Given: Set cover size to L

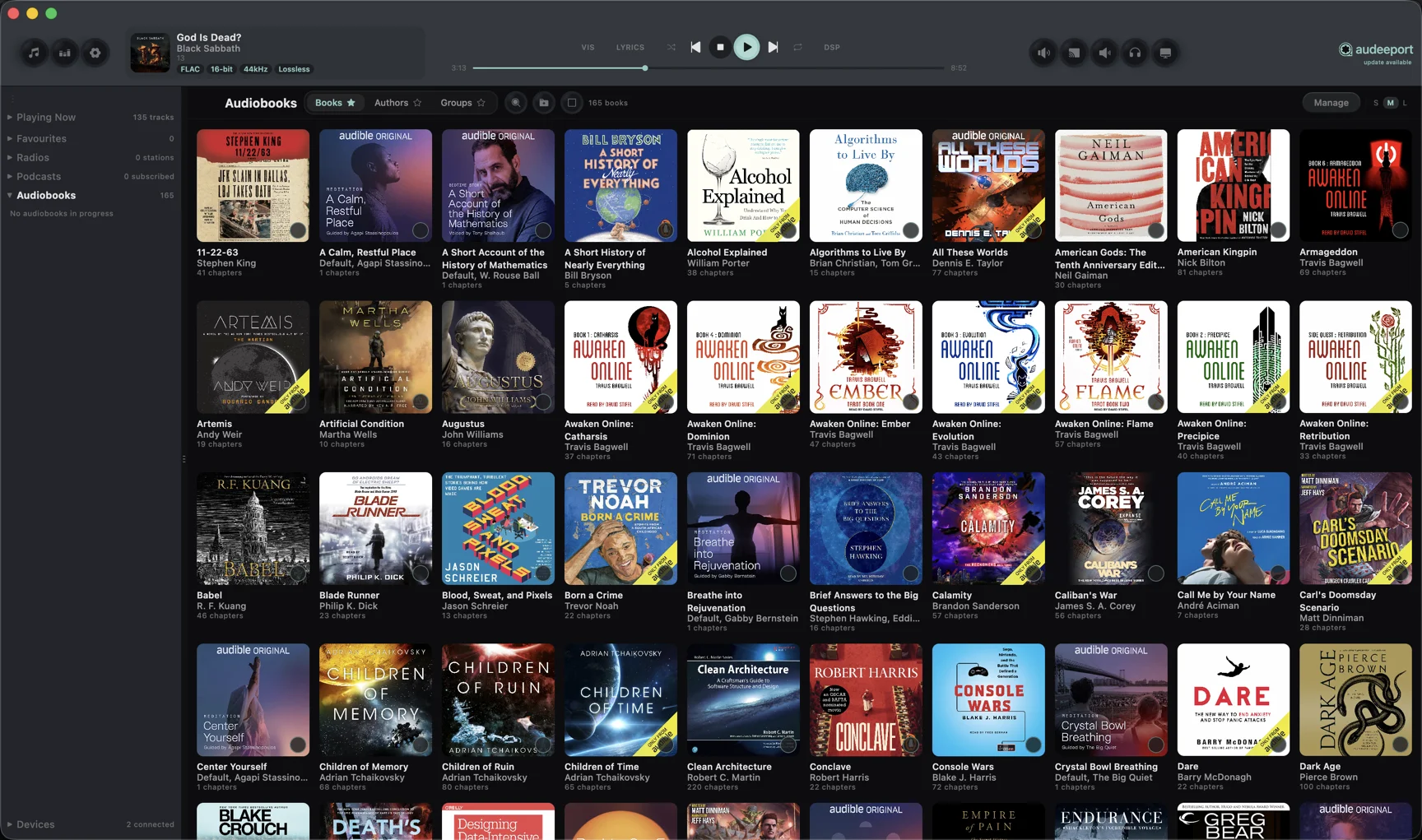Looking at the screenshot, I should tap(1405, 103).
